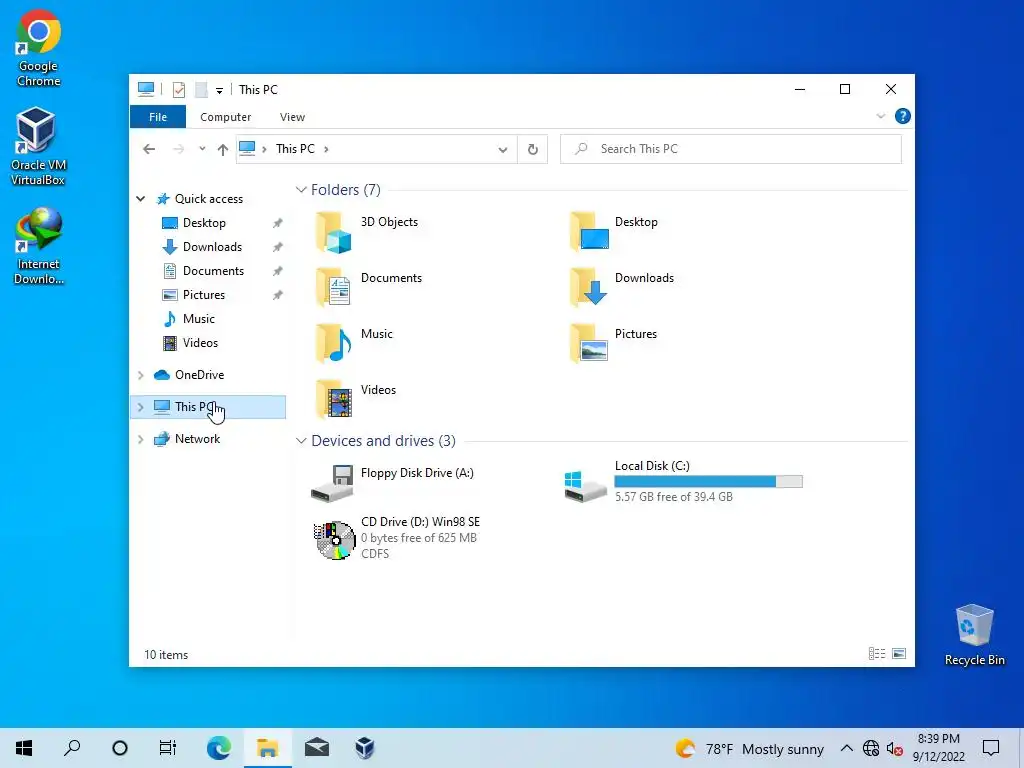This screenshot has width=1024, height=768.
Task: Open the 3D Objects folder
Action: pos(366,232)
